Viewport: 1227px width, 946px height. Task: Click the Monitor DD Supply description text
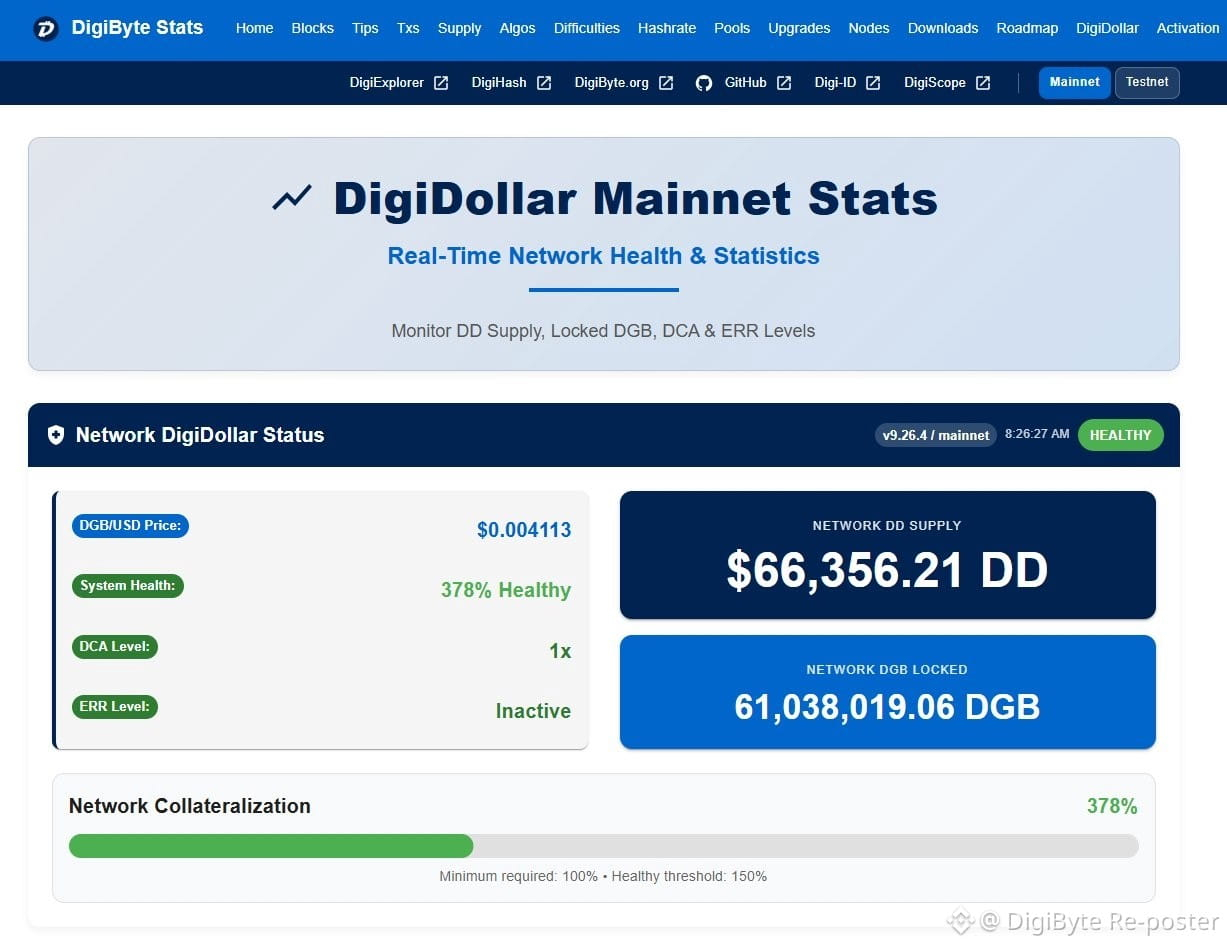pos(603,331)
